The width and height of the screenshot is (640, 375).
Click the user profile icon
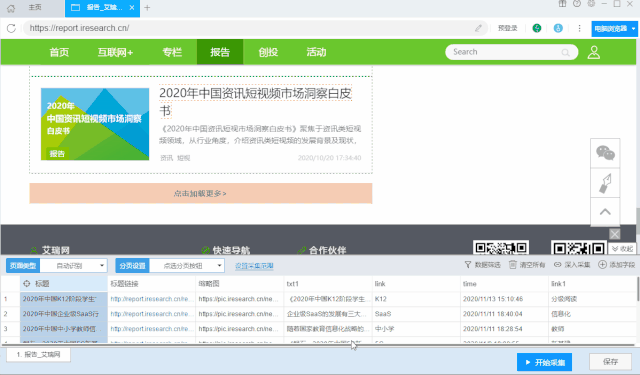point(593,52)
